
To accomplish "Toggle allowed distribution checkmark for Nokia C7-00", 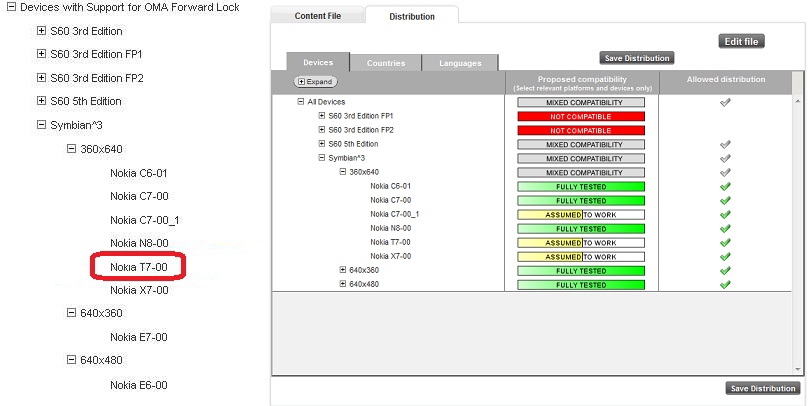I will click(725, 201).
